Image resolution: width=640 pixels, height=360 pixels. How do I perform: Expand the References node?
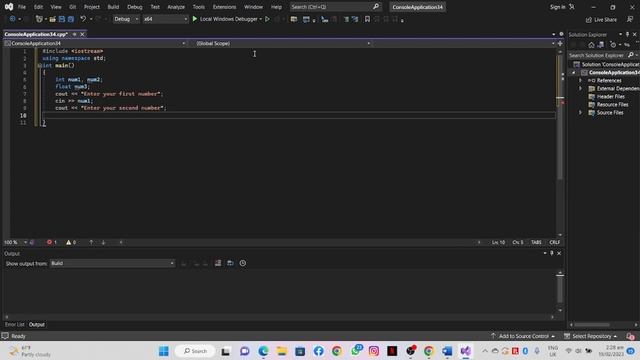pos(580,80)
